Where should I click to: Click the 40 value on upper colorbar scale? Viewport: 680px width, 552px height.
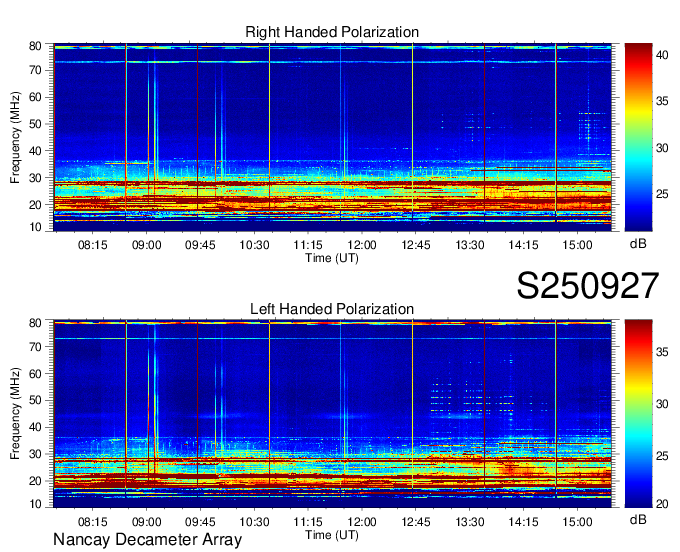[664, 56]
